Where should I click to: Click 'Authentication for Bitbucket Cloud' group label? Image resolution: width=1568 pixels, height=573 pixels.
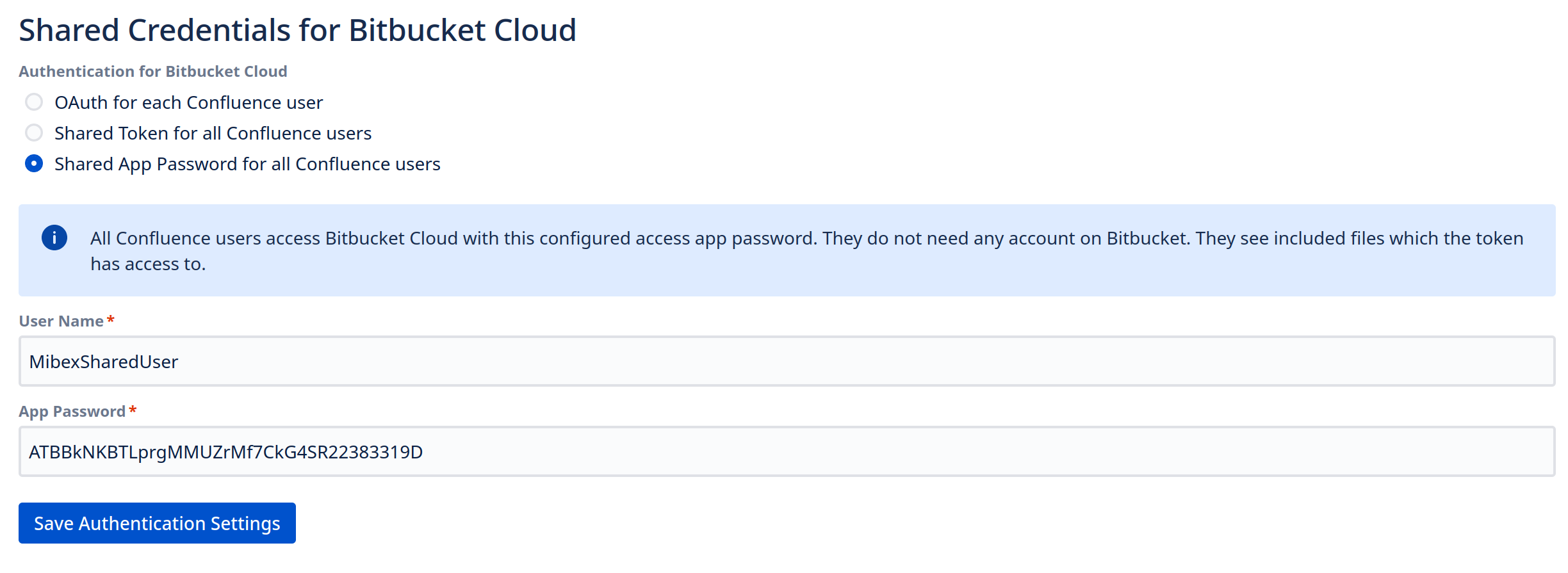152,71
